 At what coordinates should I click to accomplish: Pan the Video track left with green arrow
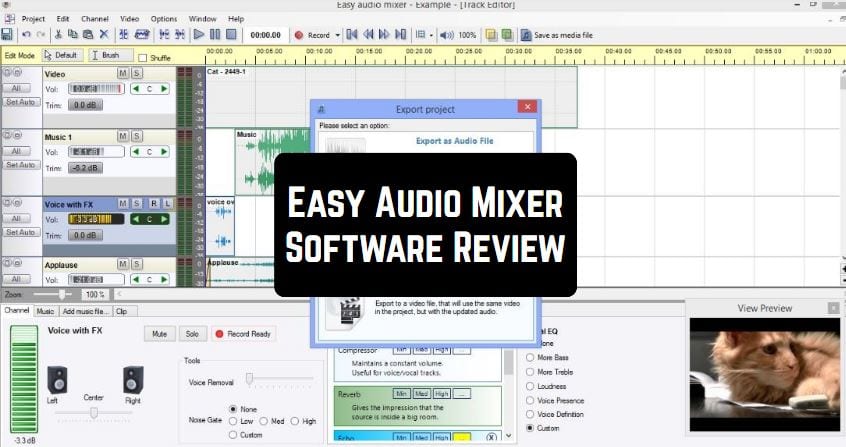click(136, 89)
